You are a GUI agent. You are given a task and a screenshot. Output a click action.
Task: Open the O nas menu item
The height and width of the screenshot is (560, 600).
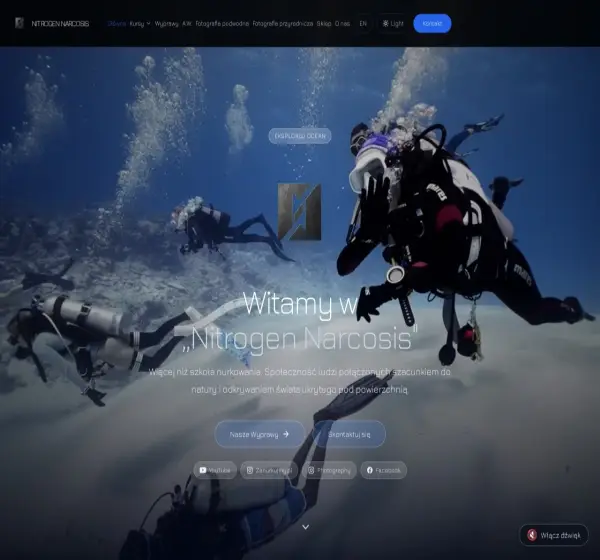[342, 24]
